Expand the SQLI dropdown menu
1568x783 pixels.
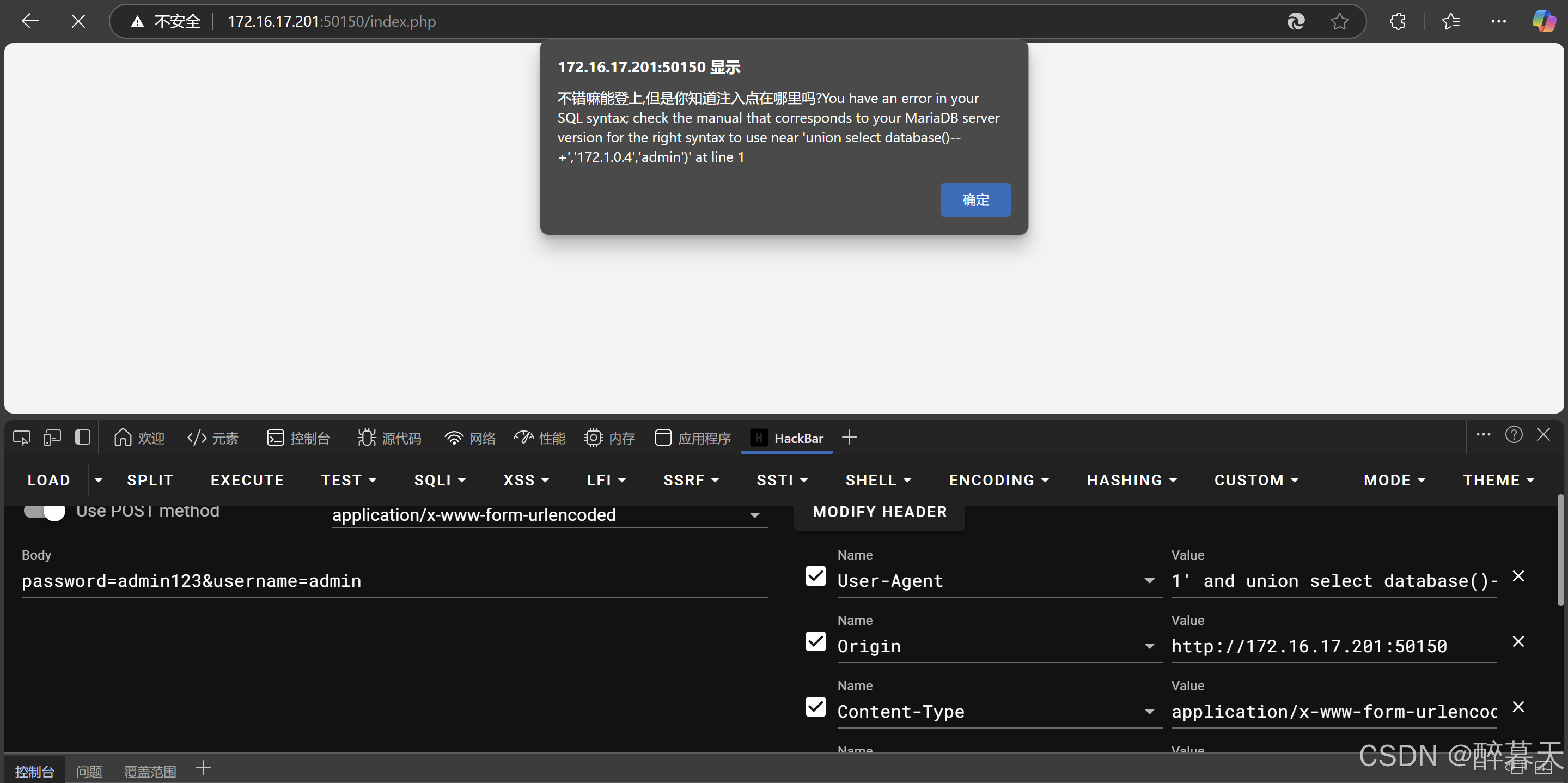point(440,481)
